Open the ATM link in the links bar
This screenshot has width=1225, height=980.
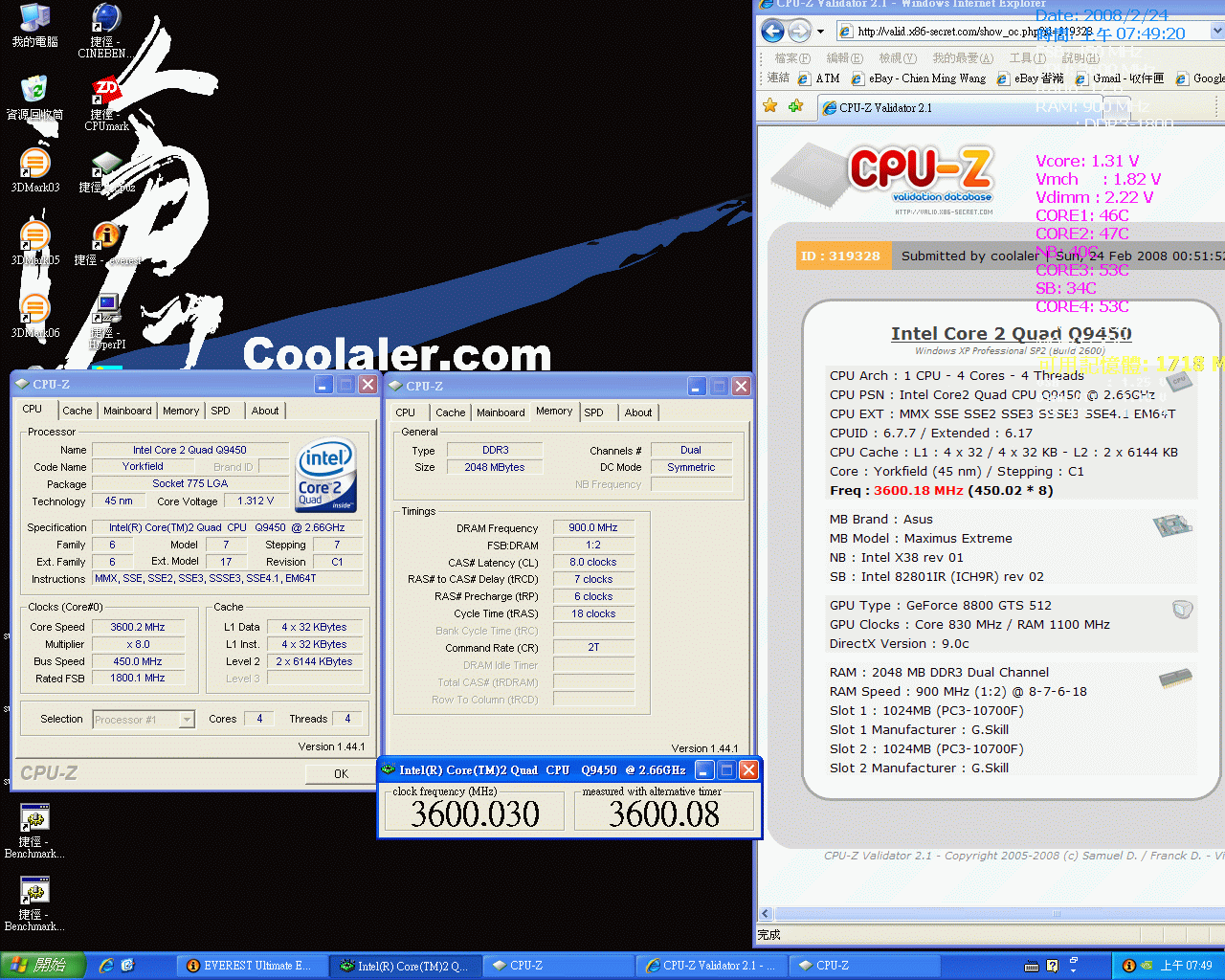[819, 78]
